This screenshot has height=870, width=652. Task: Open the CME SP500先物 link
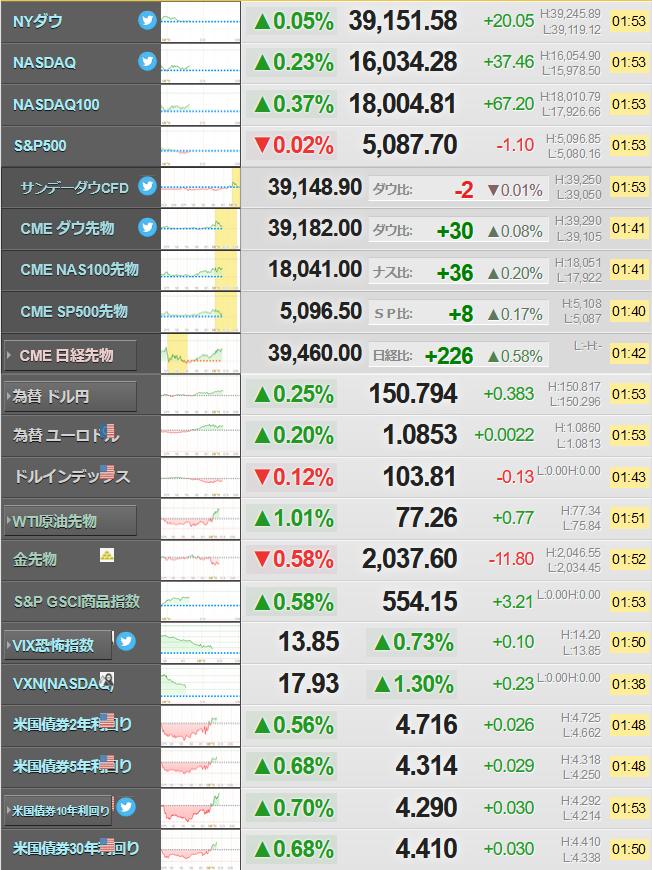coord(74,311)
